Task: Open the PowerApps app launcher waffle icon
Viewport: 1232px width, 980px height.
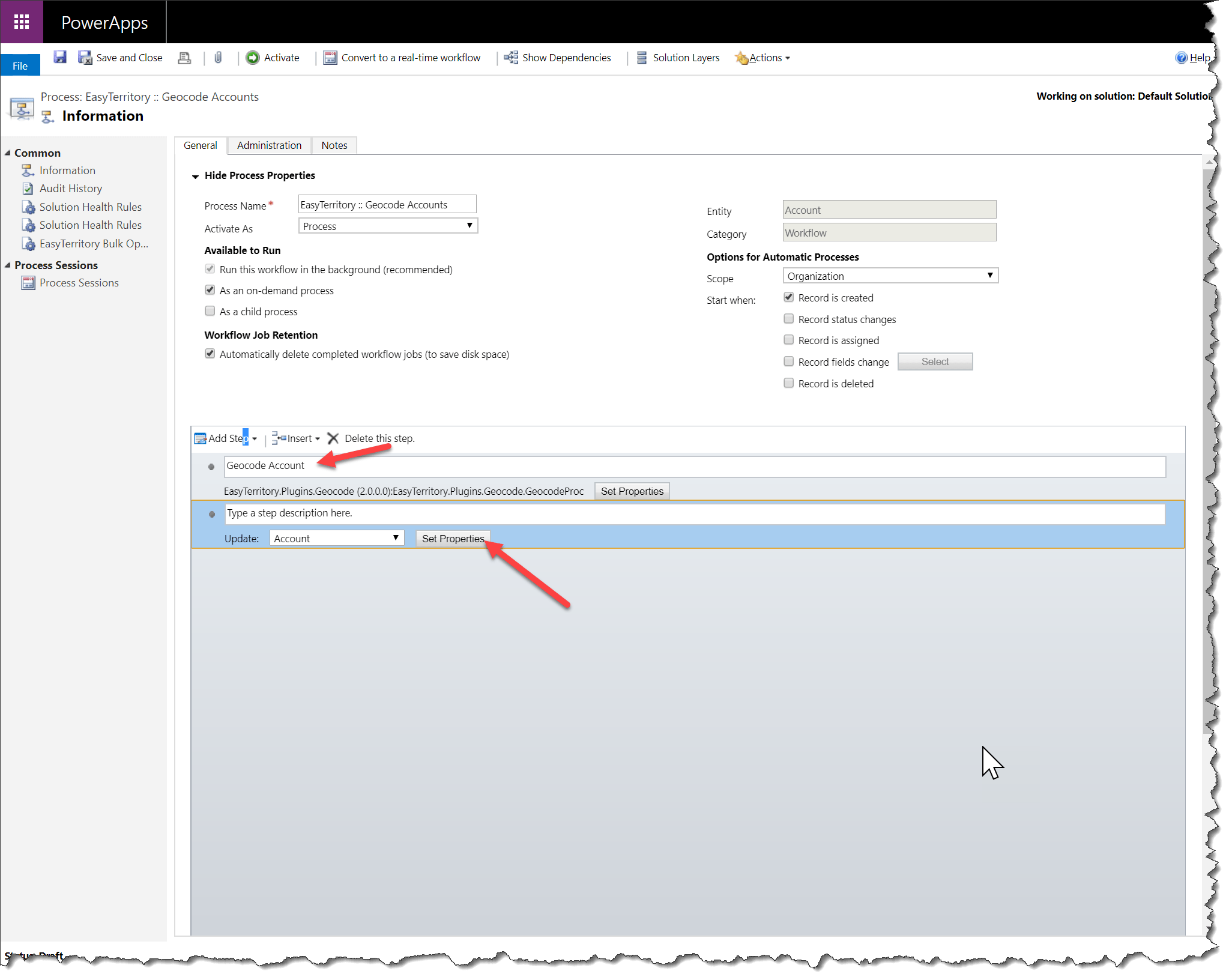Action: 22,22
